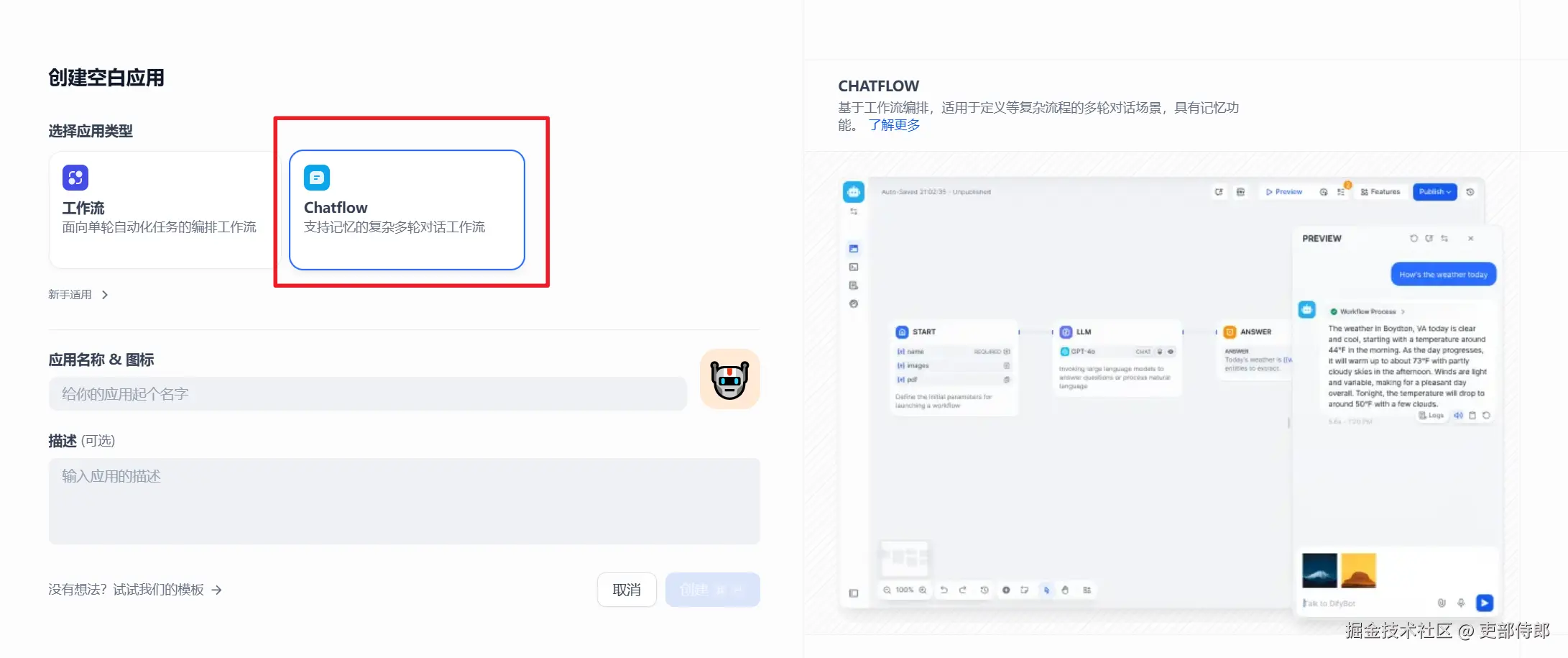This screenshot has width=1568, height=658.
Task: Click the 创建 button
Action: 712,590
